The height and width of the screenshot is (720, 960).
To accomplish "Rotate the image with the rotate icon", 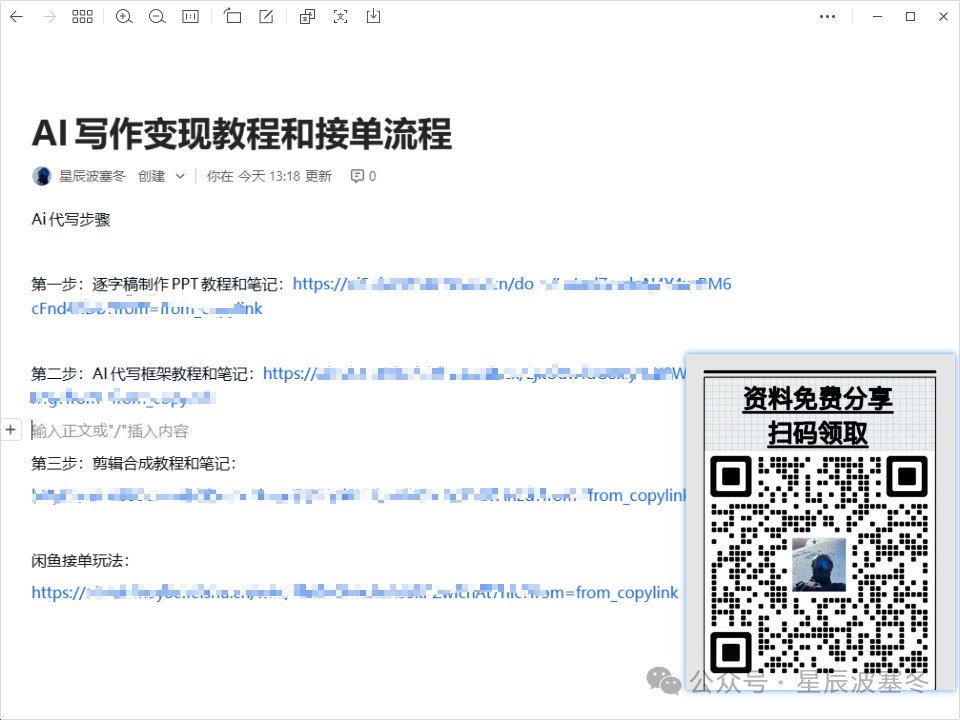I will click(233, 16).
